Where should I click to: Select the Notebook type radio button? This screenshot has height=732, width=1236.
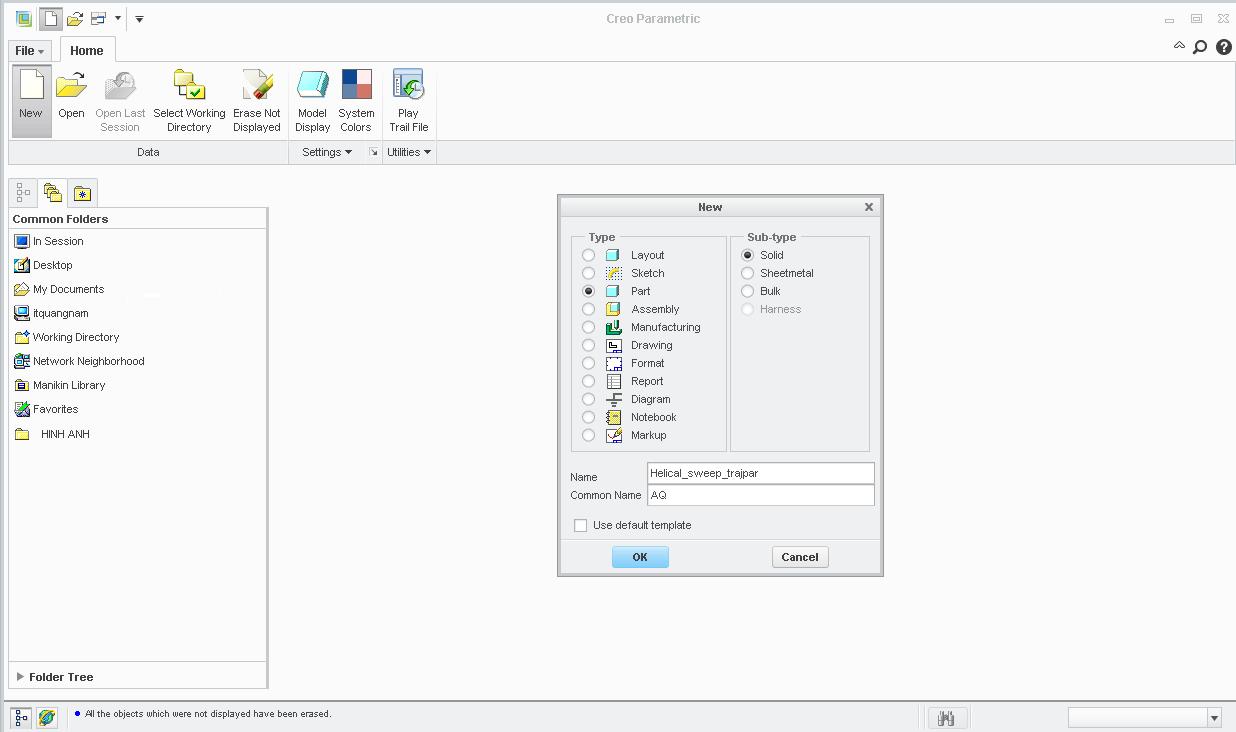(x=589, y=417)
